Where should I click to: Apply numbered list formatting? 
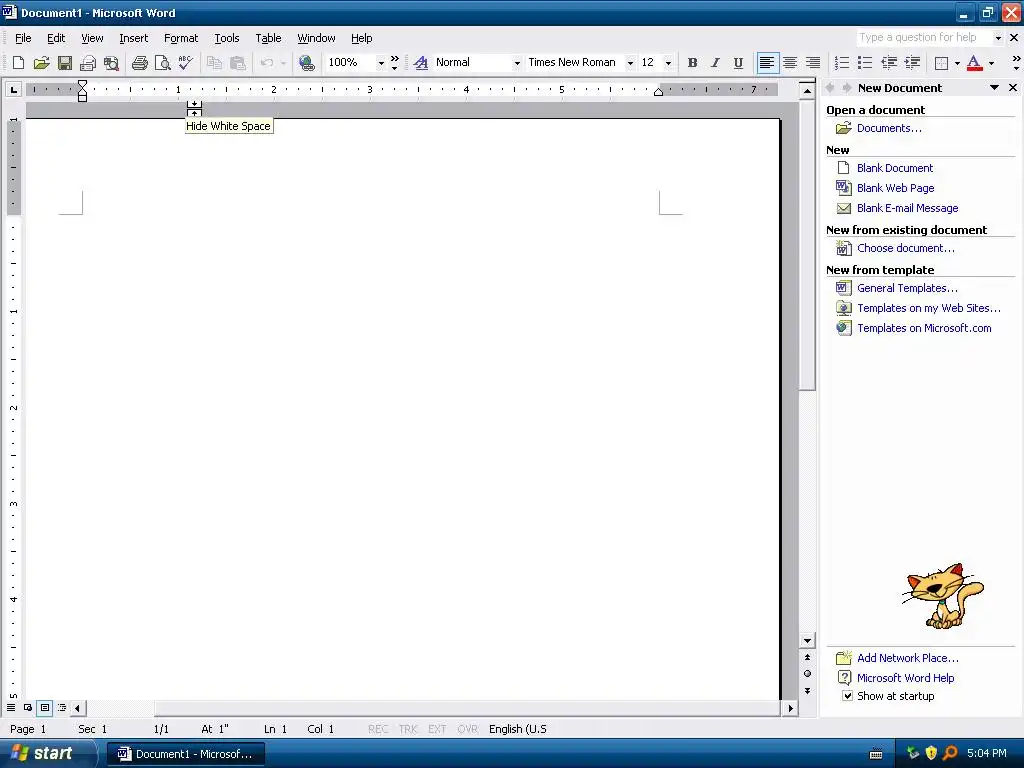(842, 63)
